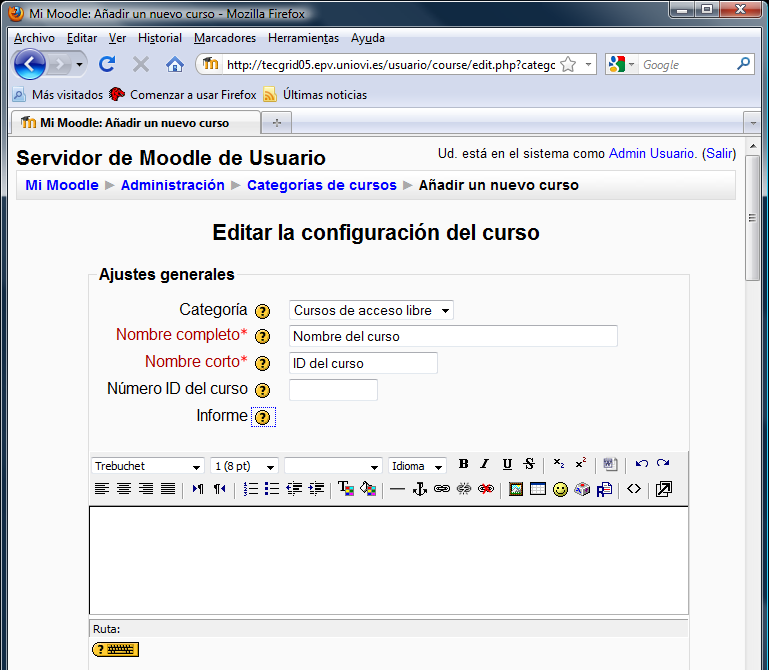The image size is (769, 670).
Task: Decrease indent in editor
Action: [294, 489]
